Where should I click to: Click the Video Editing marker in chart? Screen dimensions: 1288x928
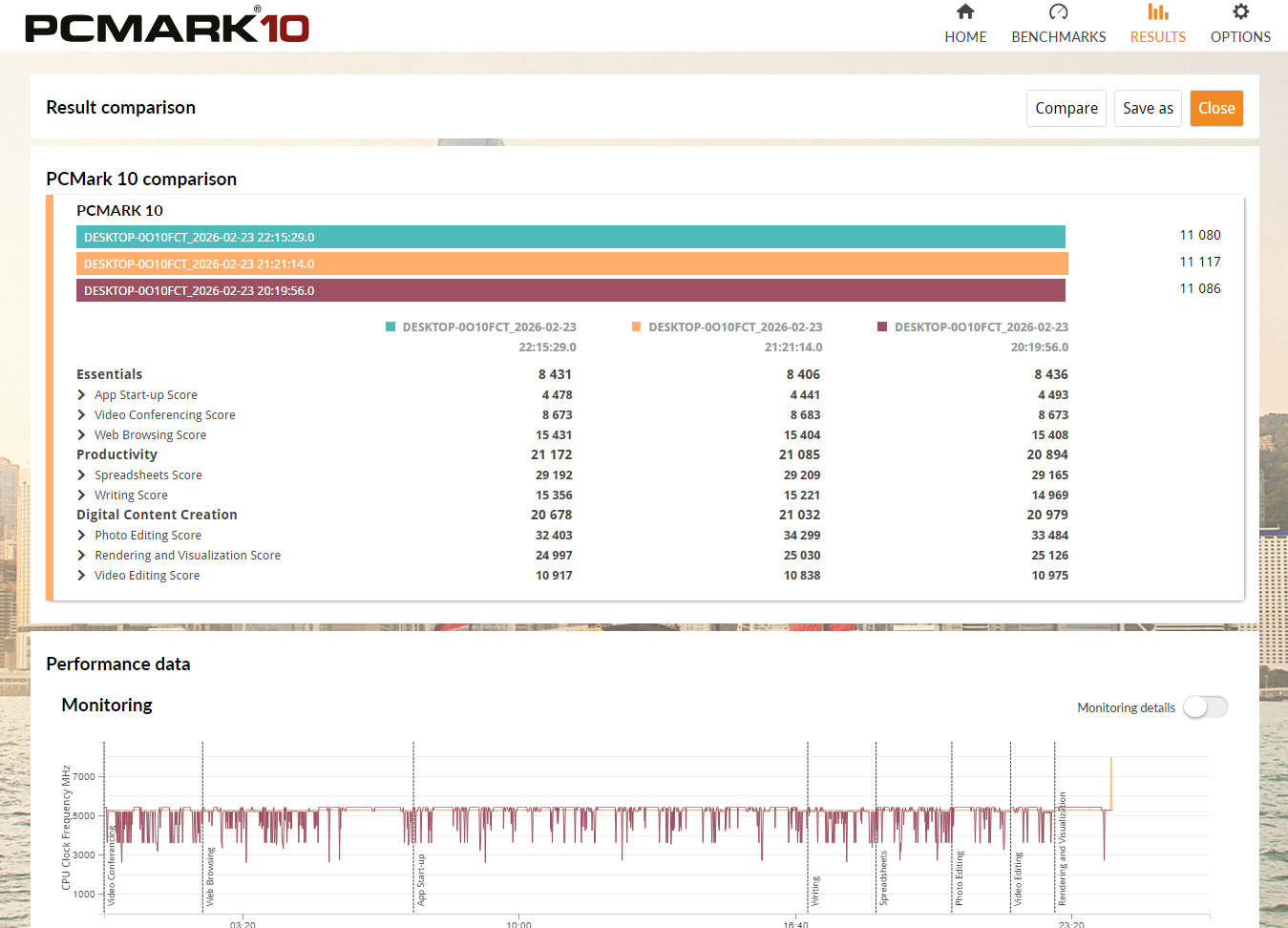(1018, 879)
